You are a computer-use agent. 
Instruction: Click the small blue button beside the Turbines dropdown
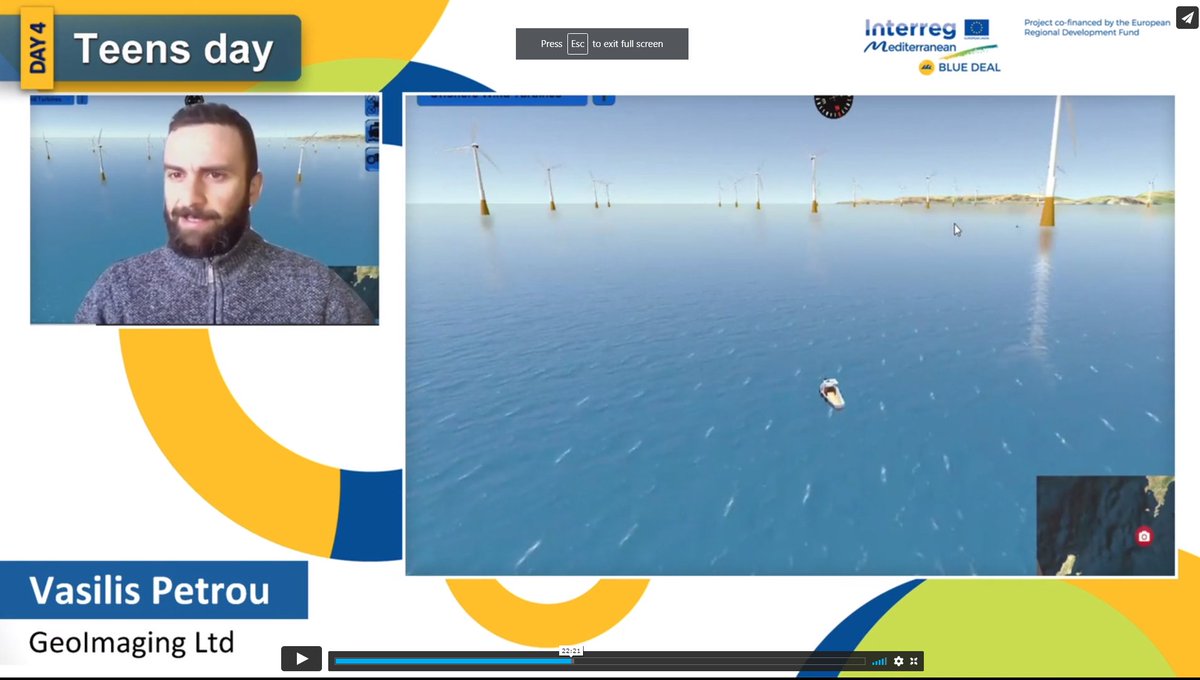(x=82, y=99)
